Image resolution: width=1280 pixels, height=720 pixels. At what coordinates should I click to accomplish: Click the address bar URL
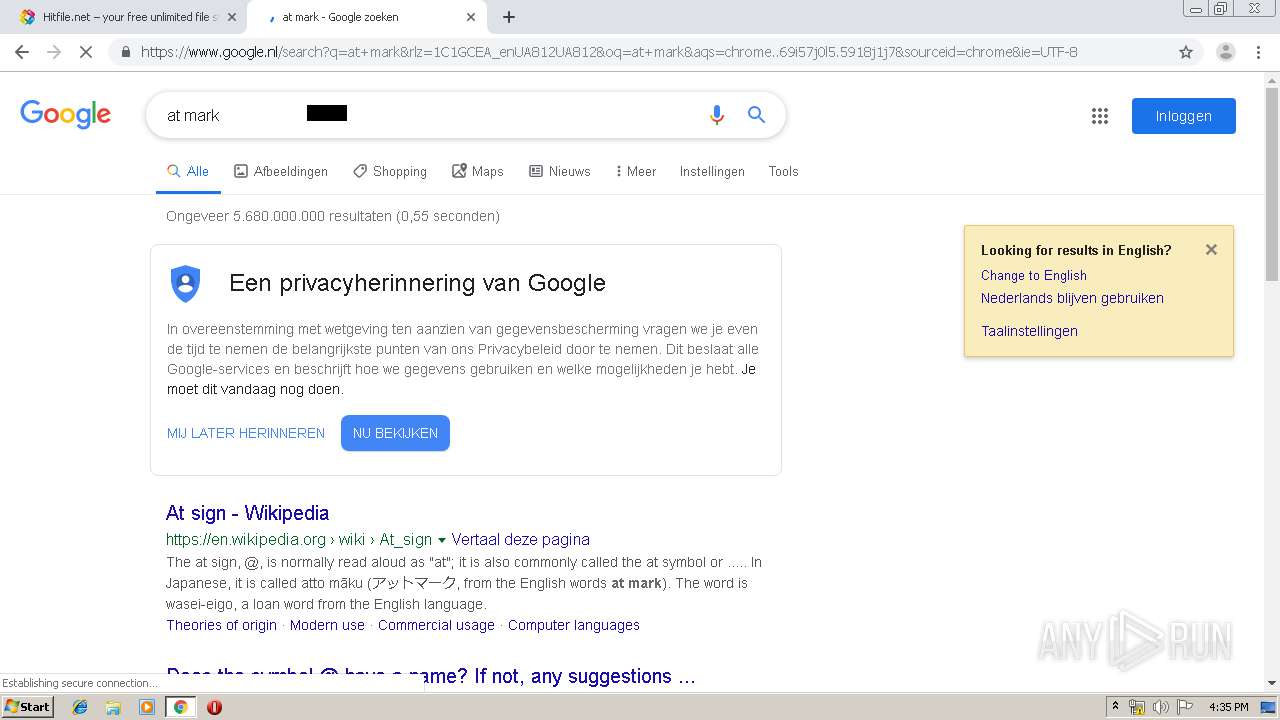point(609,52)
